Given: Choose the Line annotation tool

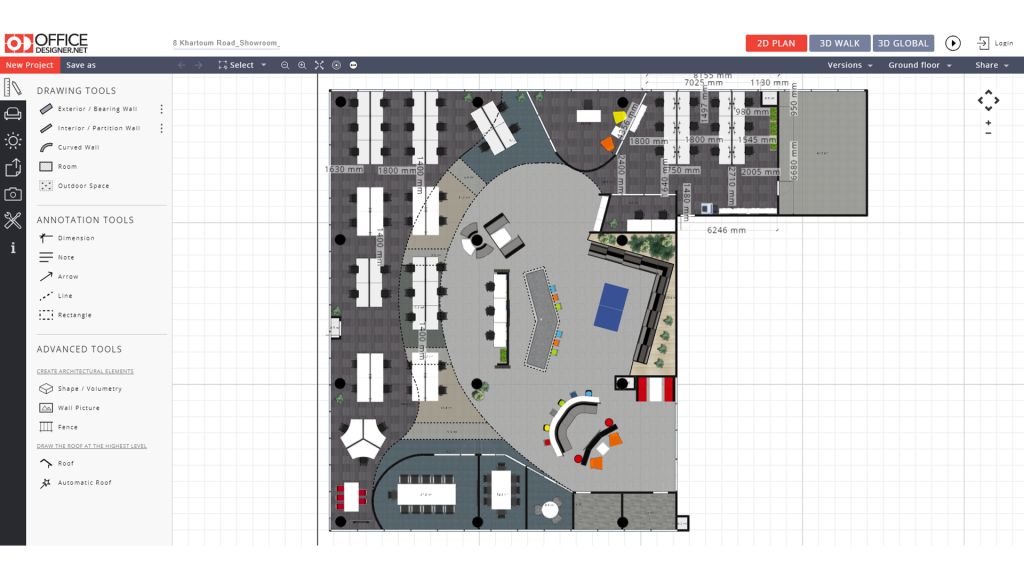Looking at the screenshot, I should tap(56, 296).
